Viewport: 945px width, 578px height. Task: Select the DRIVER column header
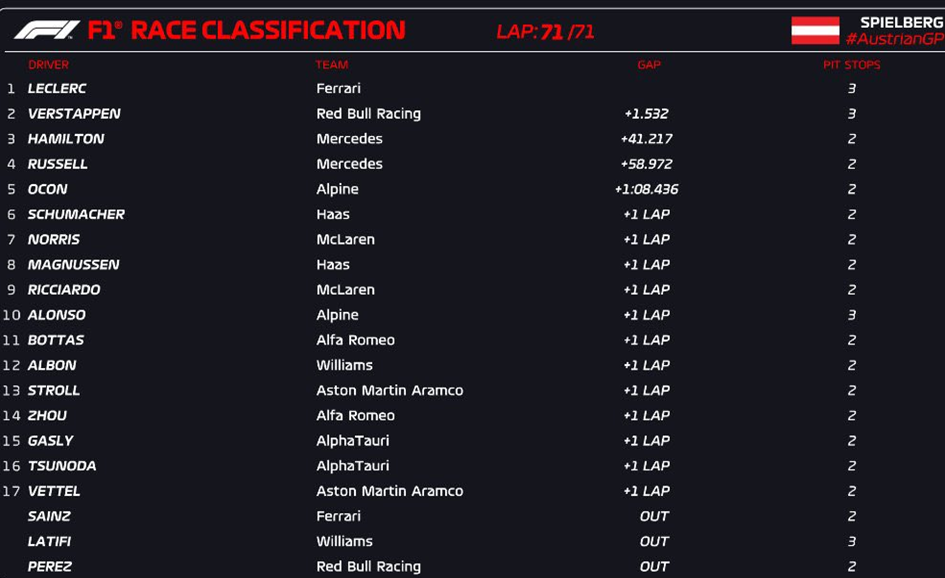coord(48,64)
